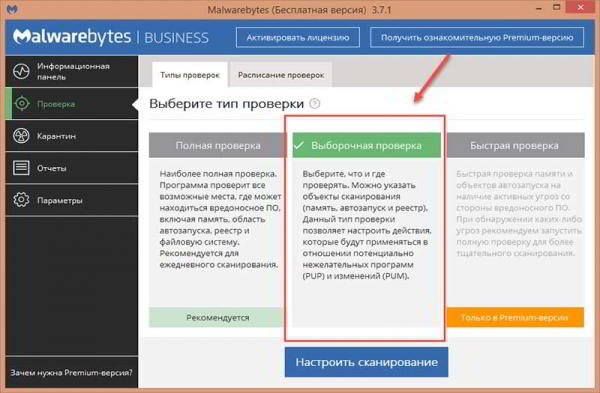This screenshot has height=393, width=600.
Task: Click the Только в Premium-версии orange label
Action: (515, 317)
